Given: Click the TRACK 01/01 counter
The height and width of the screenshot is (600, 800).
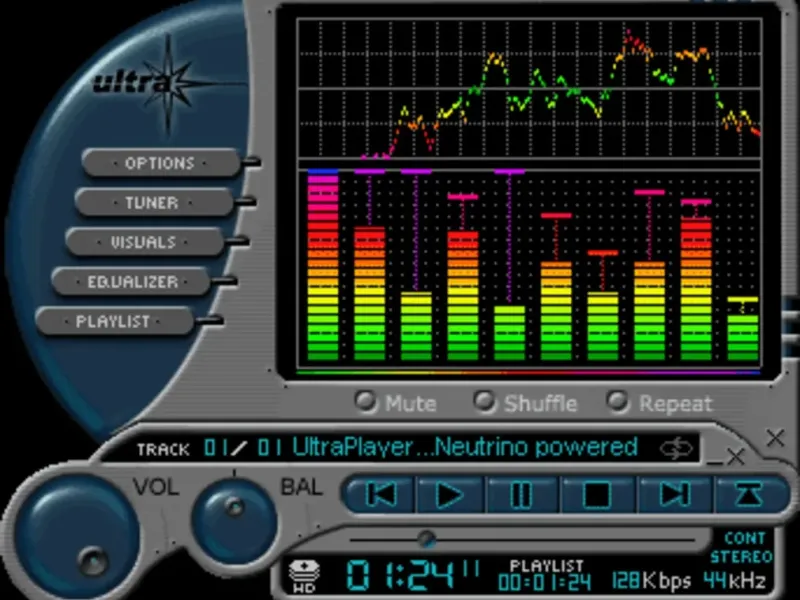Looking at the screenshot, I should [x=209, y=448].
